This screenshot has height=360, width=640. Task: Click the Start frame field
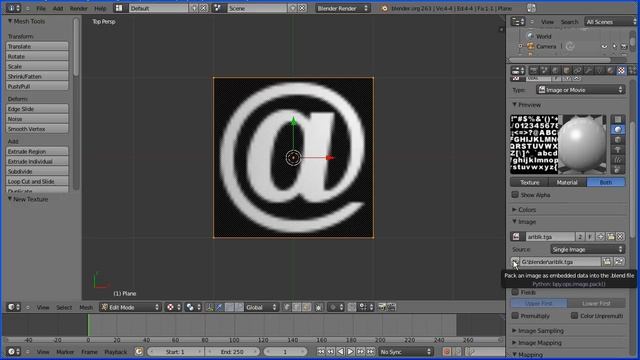coord(176,351)
